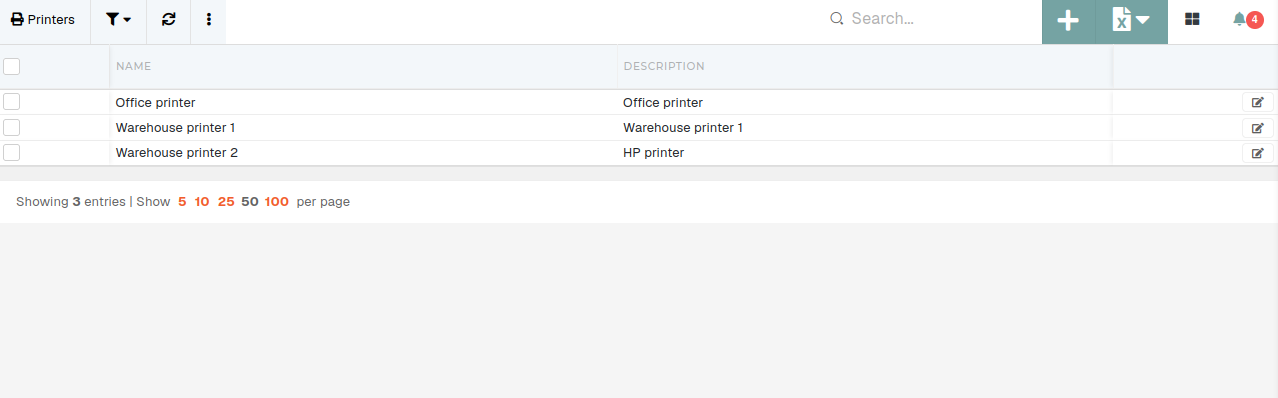The width and height of the screenshot is (1278, 398).
Task: Open the dashboard grid icon
Action: (1192, 19)
